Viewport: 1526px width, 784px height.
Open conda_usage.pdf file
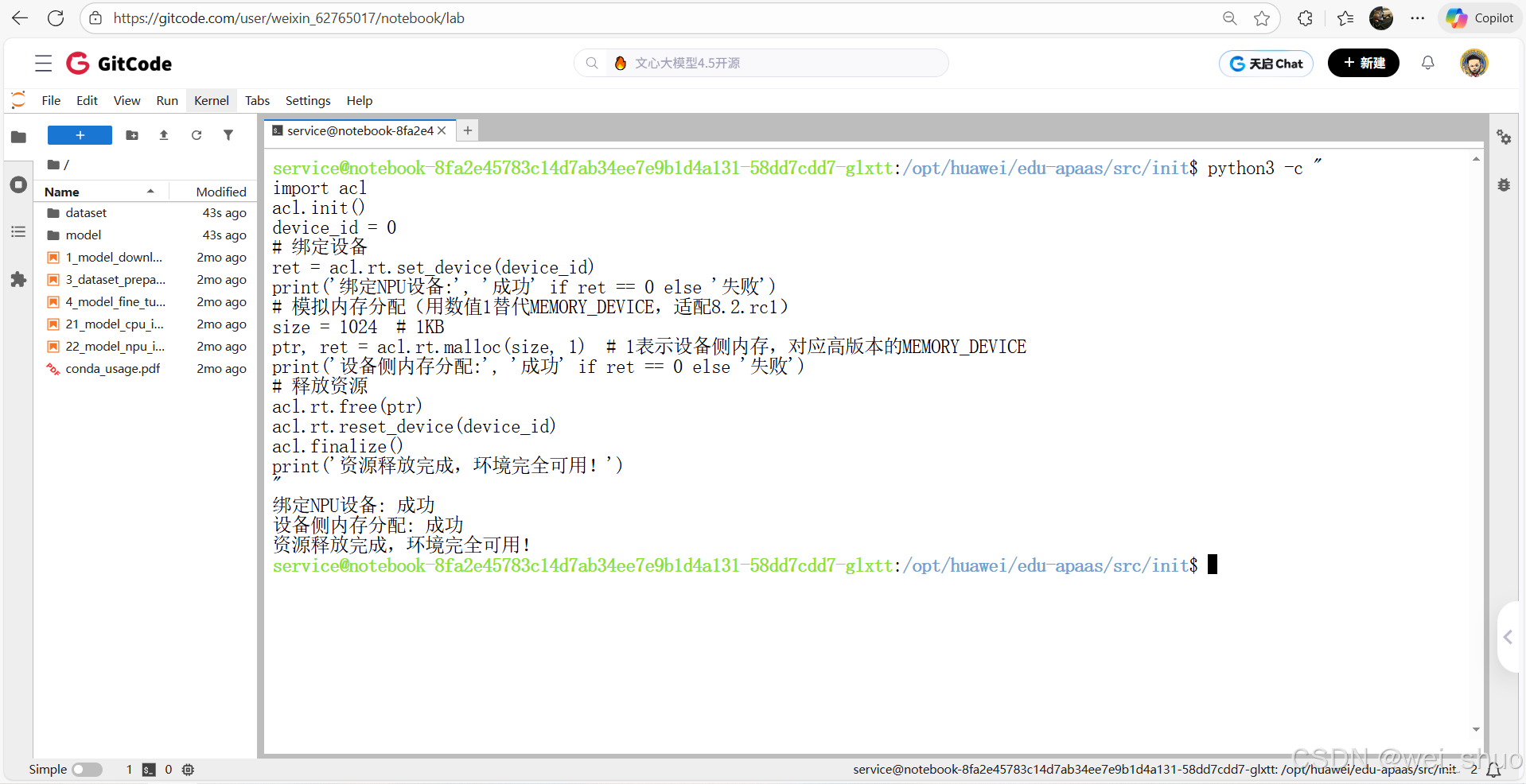tap(146, 369)
